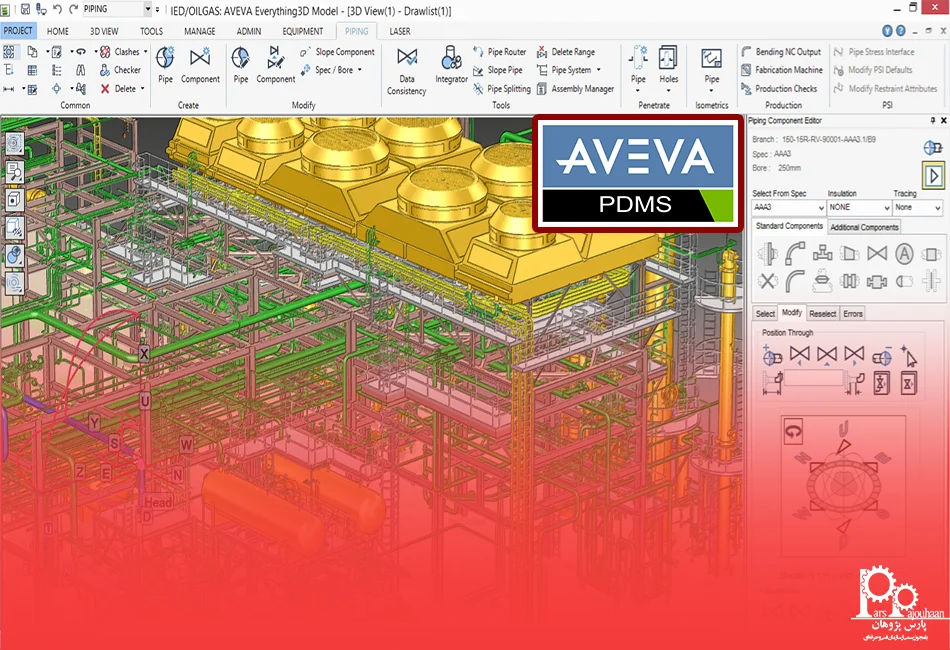Choose the valve component in Standard Components
This screenshot has height=650, width=950.
click(877, 253)
